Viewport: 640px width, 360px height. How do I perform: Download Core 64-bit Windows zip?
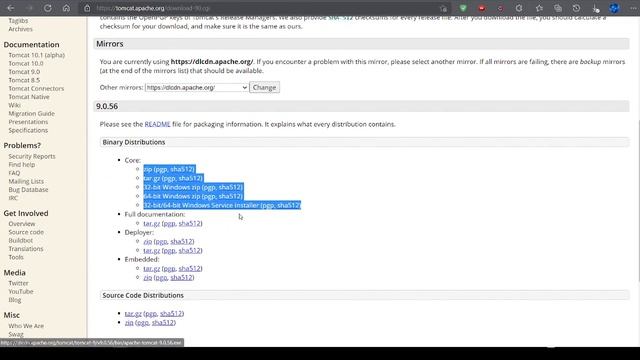pos(172,196)
